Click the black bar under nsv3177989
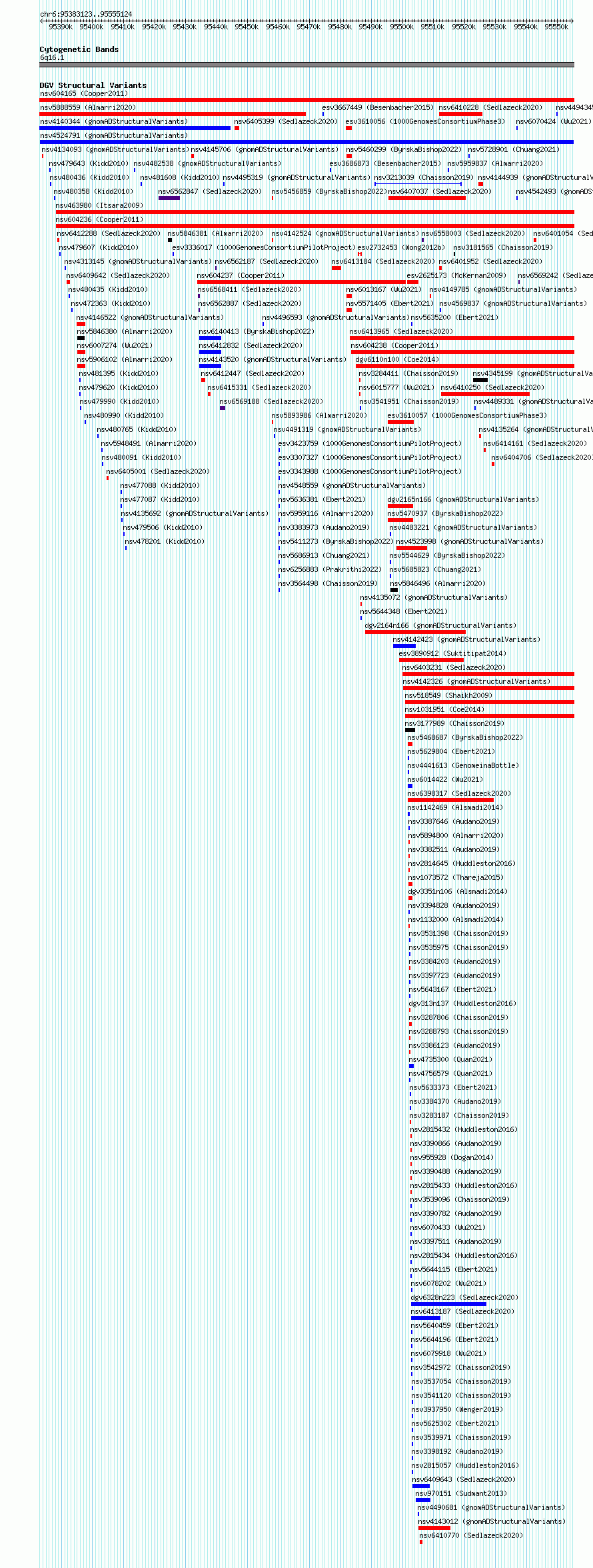This screenshot has height=1568, width=593. 410,730
